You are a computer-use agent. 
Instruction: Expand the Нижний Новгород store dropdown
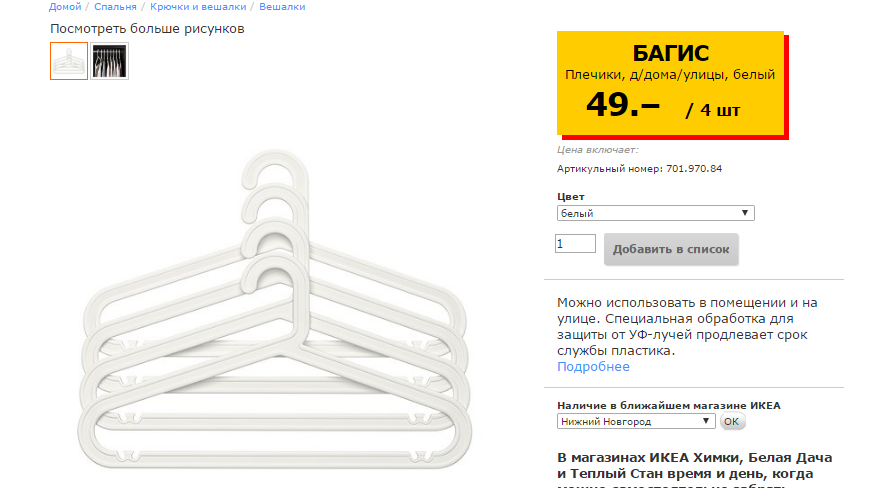(636, 422)
